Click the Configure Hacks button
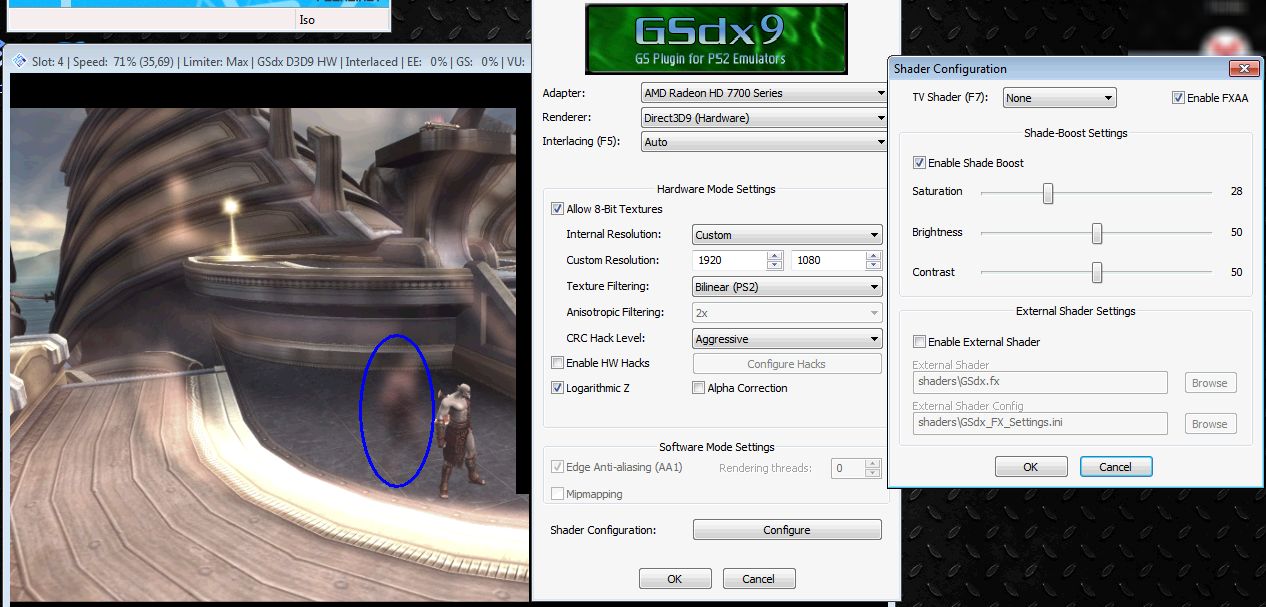The width and height of the screenshot is (1266, 607). (787, 364)
